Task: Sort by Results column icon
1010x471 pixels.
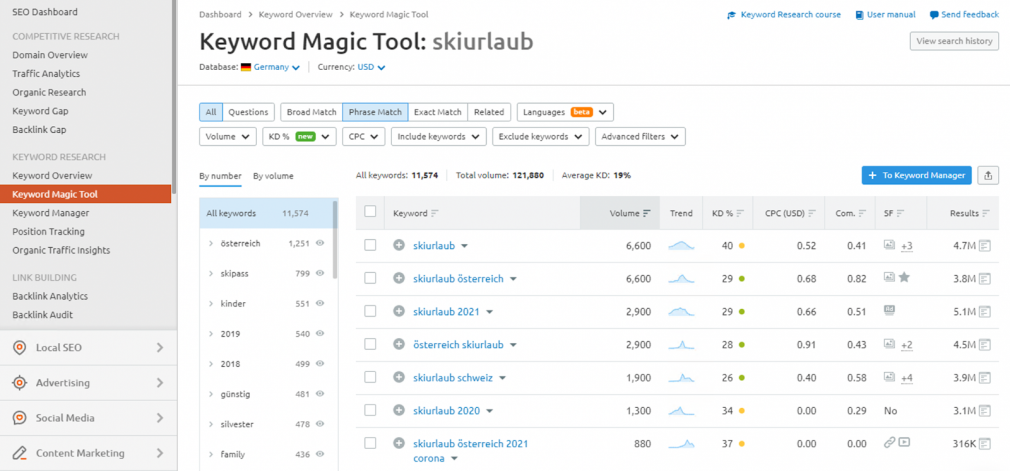Action: point(986,213)
